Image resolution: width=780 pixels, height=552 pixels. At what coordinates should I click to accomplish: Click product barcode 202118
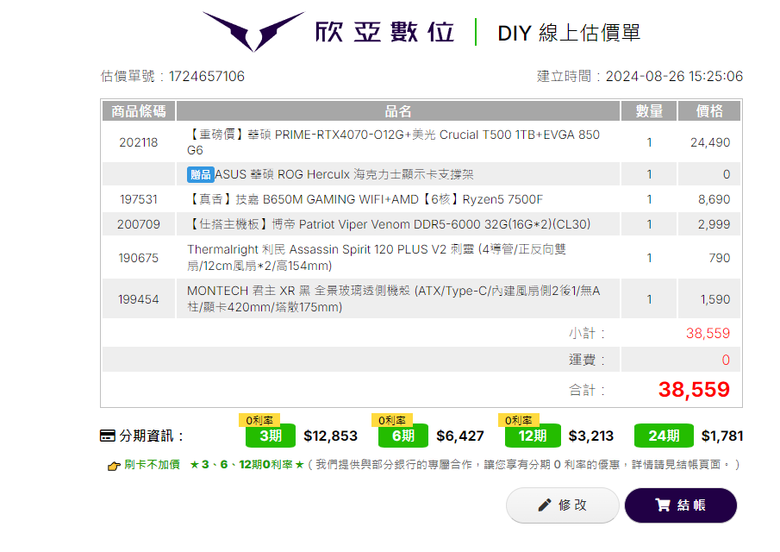[138, 143]
